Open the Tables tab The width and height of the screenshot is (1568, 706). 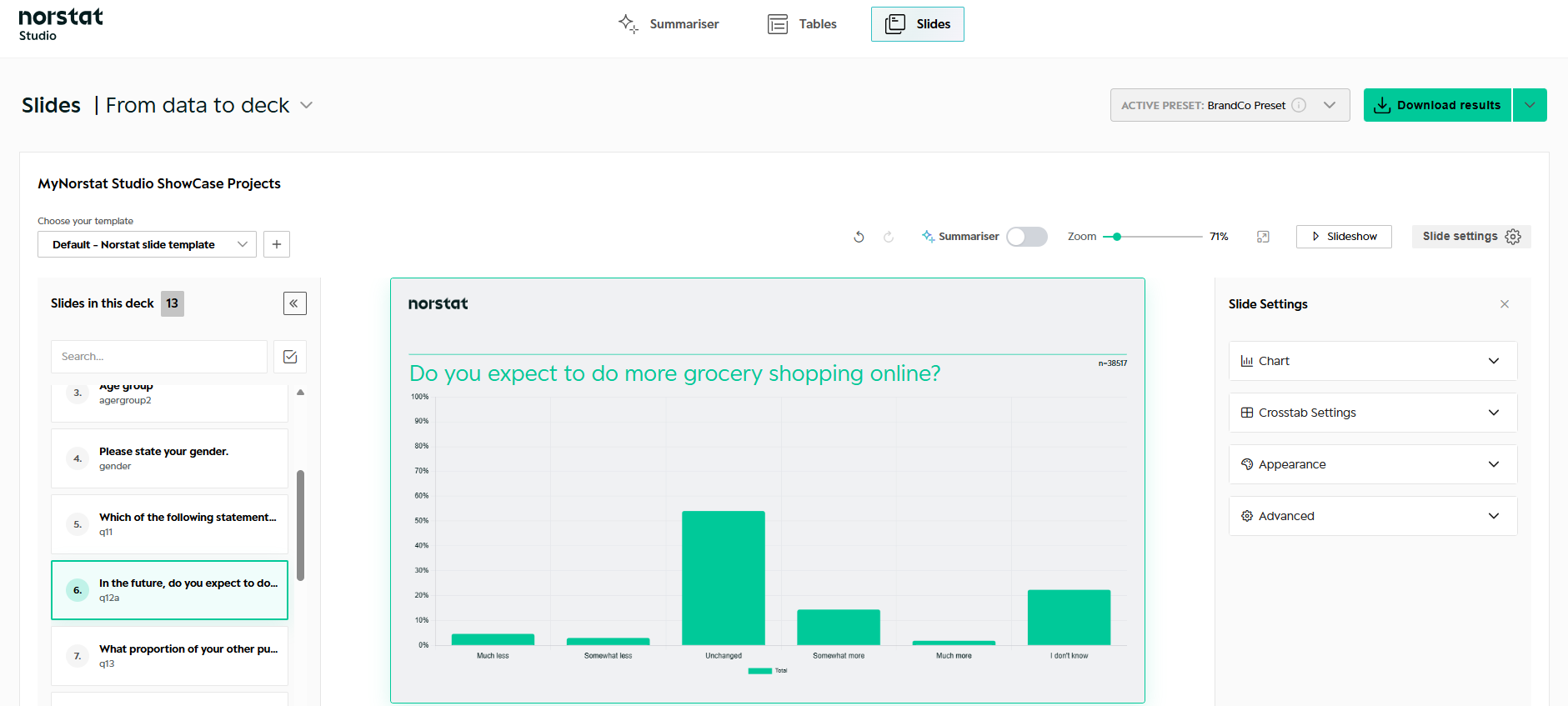pos(802,24)
